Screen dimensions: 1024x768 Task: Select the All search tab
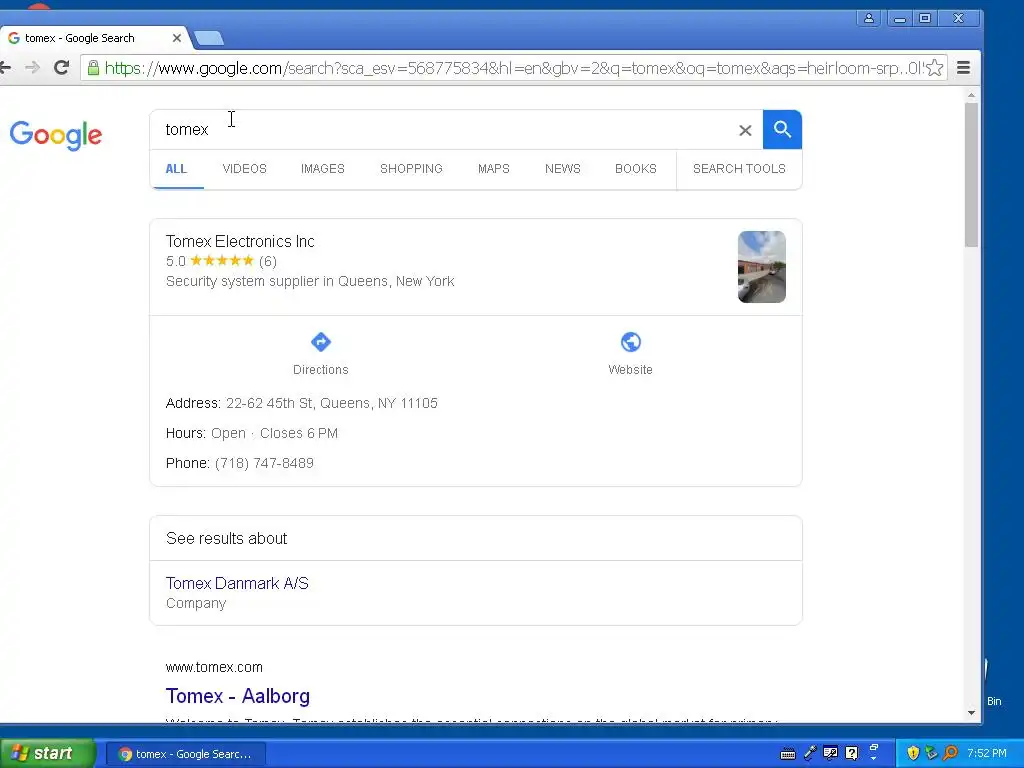click(x=176, y=168)
